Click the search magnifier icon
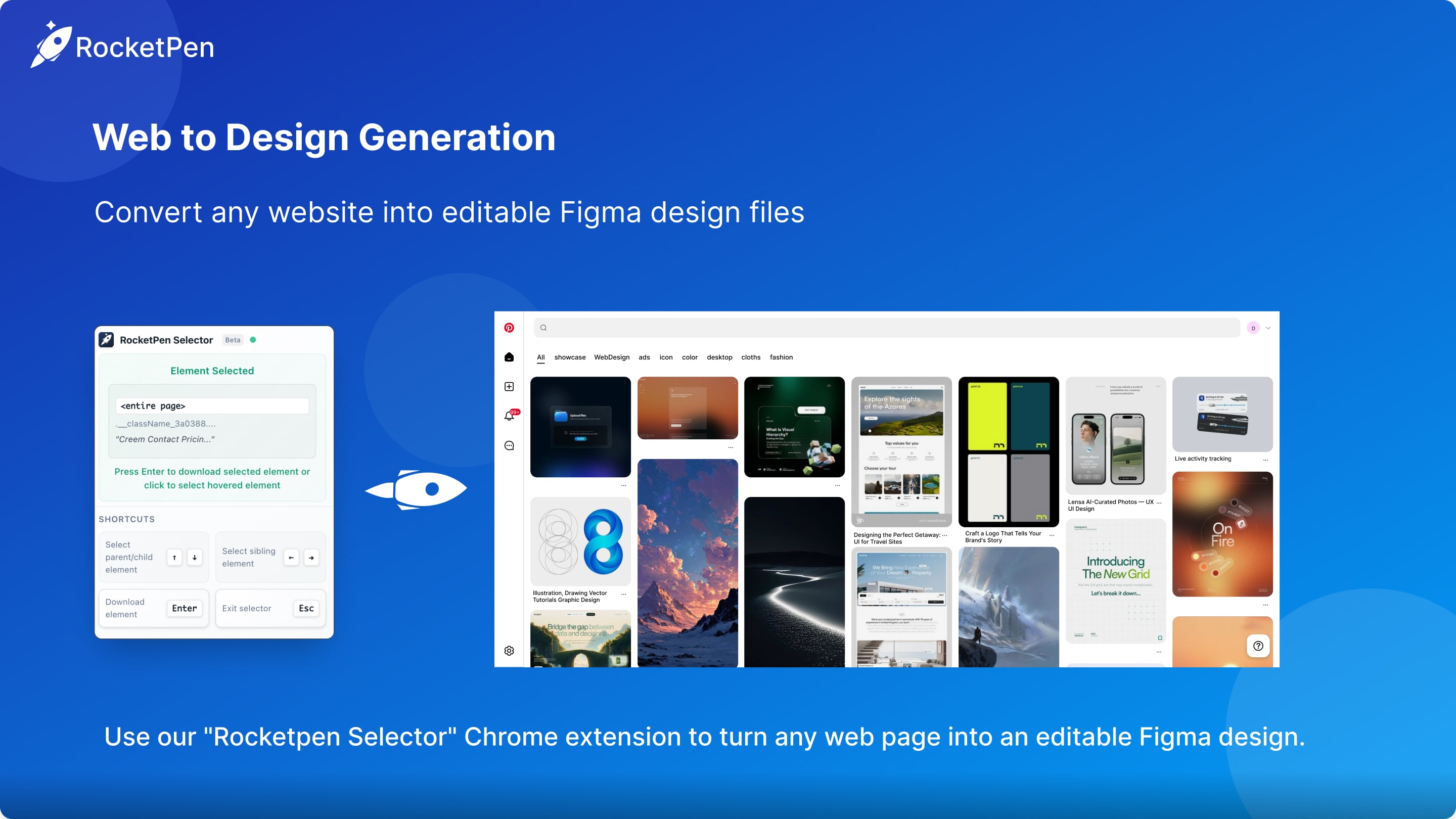The image size is (1456, 819). [543, 328]
